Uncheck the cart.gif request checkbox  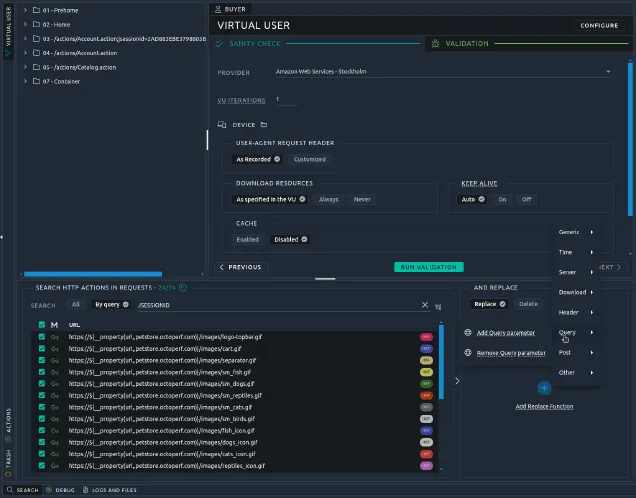(x=42, y=348)
